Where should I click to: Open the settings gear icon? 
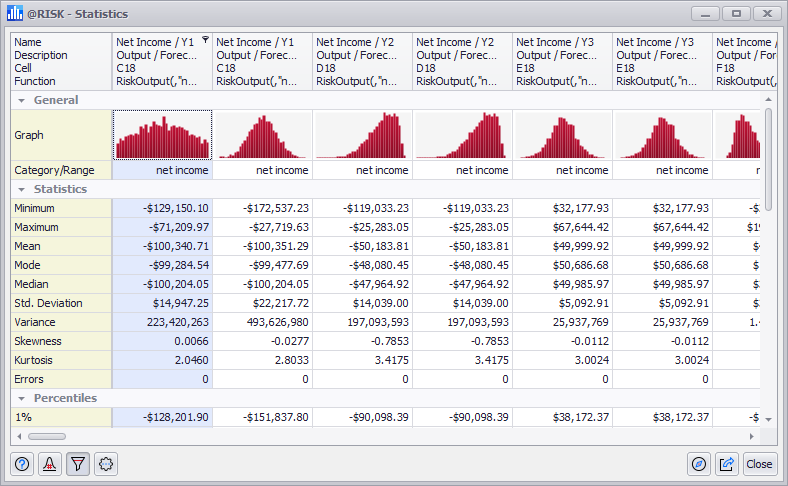pos(106,464)
